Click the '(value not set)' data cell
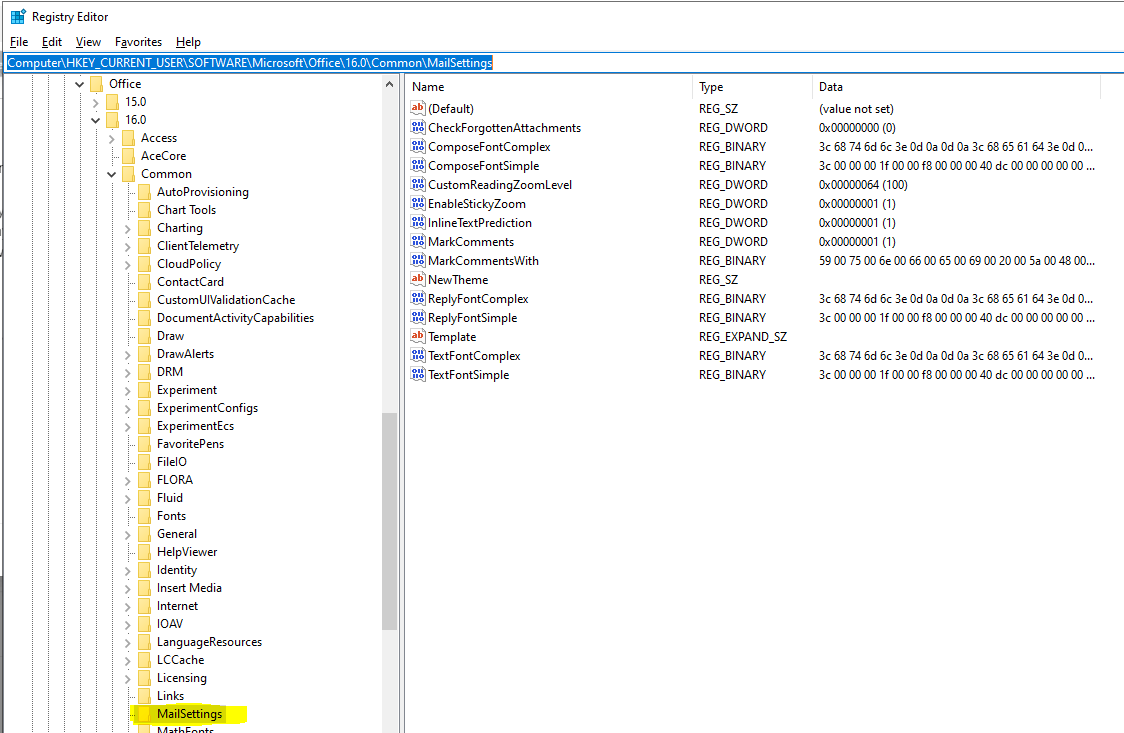 (x=856, y=109)
